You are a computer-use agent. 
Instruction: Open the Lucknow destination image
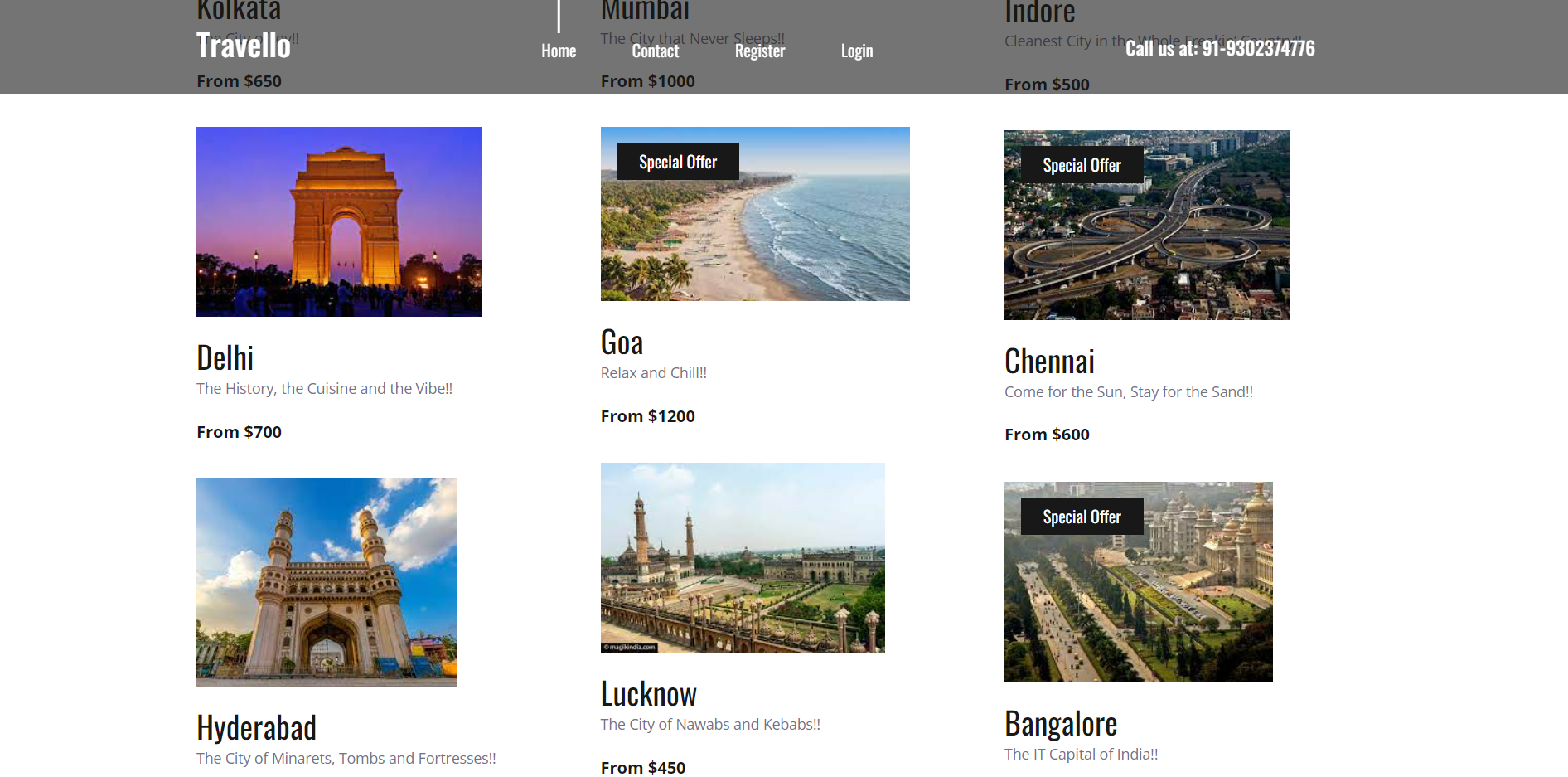[743, 557]
